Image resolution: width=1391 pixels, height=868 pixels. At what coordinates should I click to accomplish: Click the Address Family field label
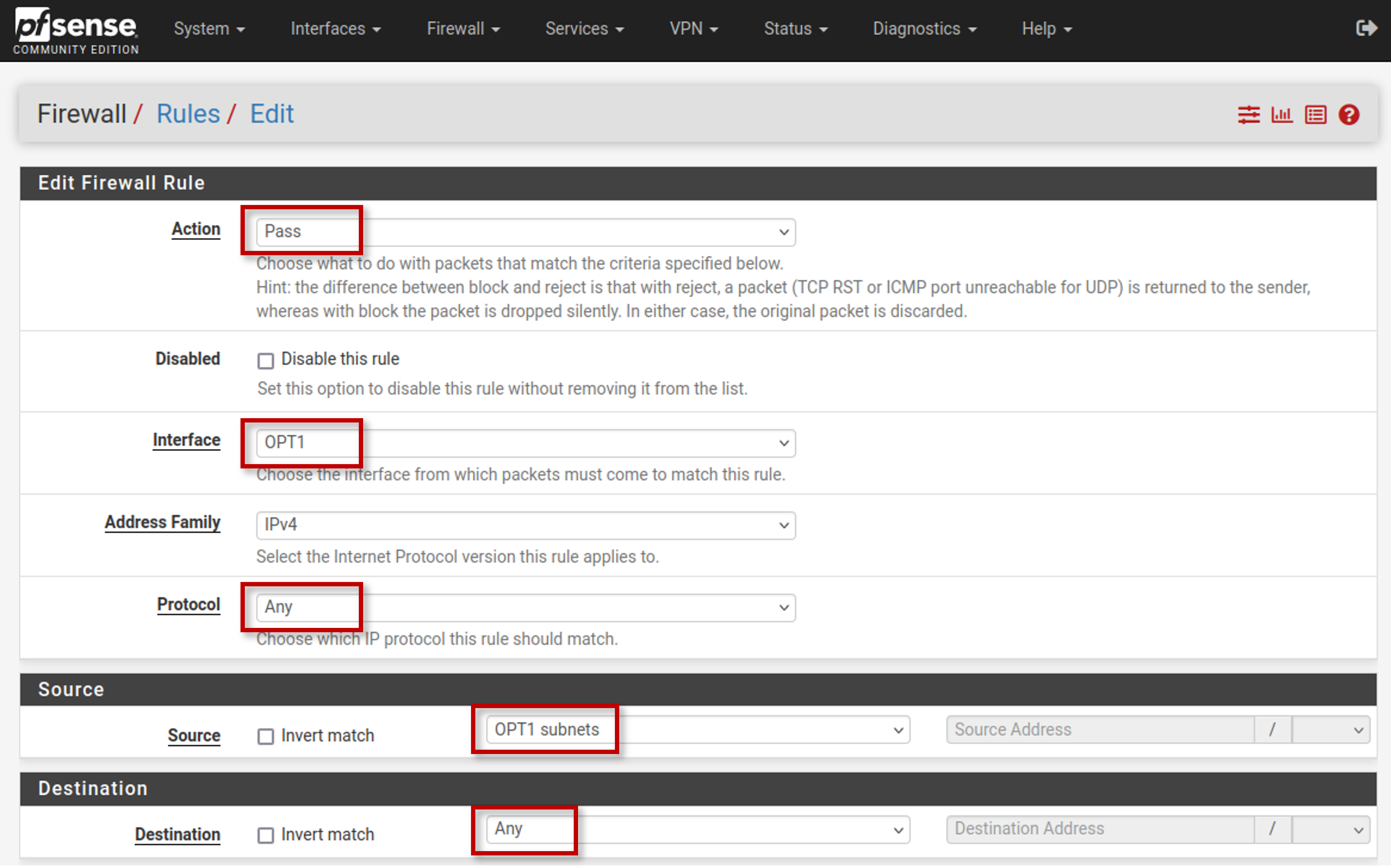[162, 523]
